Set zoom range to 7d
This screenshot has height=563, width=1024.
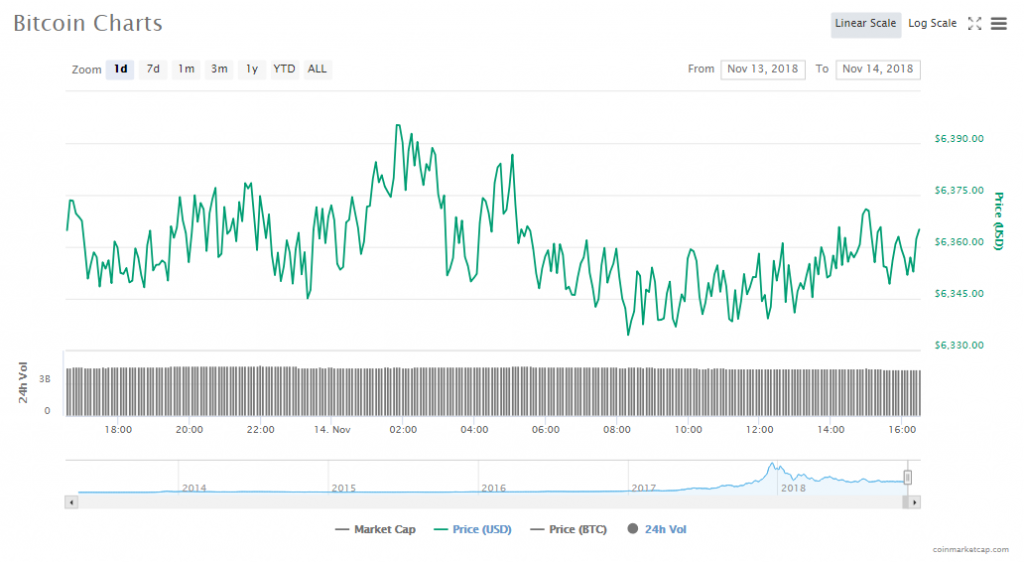[x=153, y=69]
